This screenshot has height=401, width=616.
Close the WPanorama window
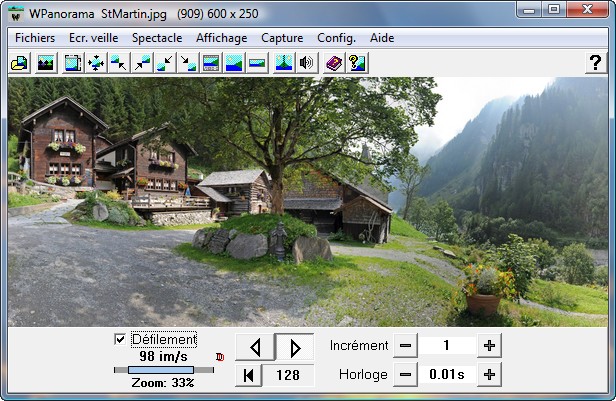click(x=587, y=9)
